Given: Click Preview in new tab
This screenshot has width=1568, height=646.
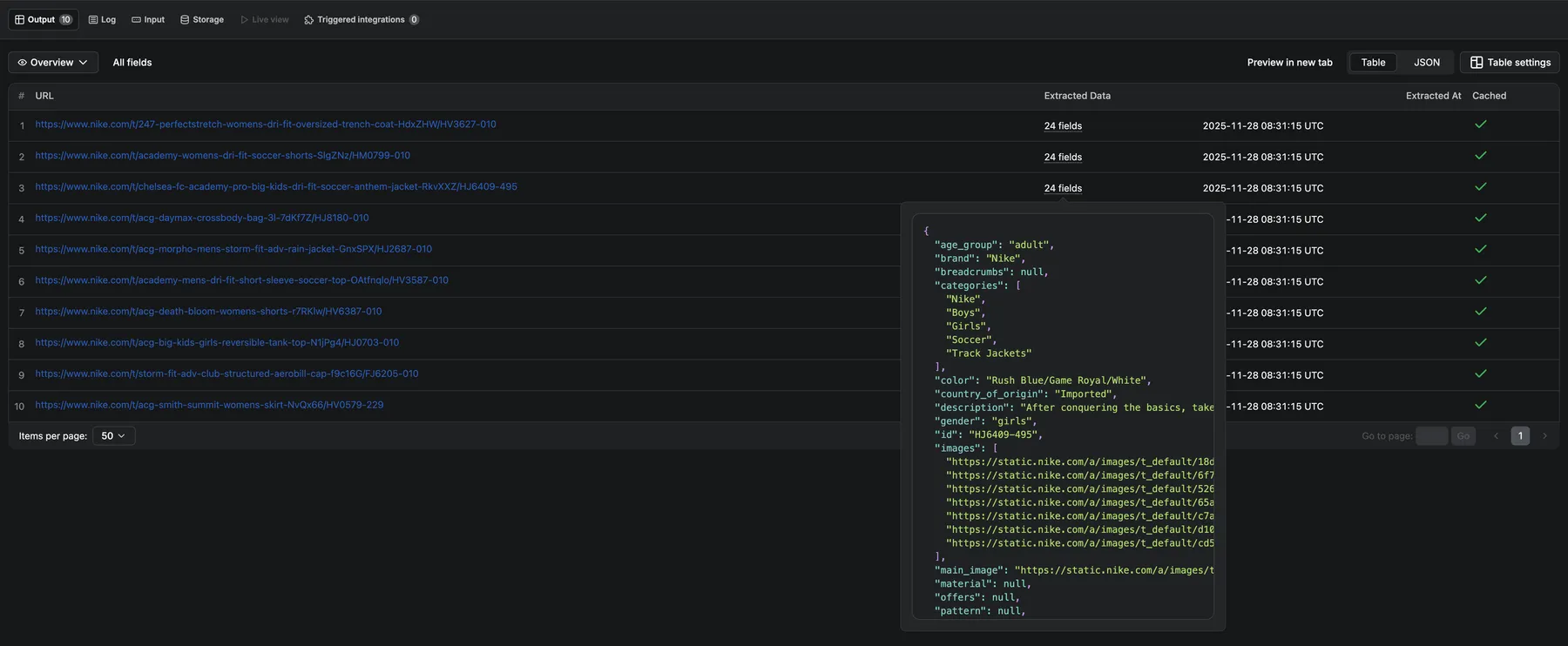Looking at the screenshot, I should pyautogui.click(x=1289, y=63).
